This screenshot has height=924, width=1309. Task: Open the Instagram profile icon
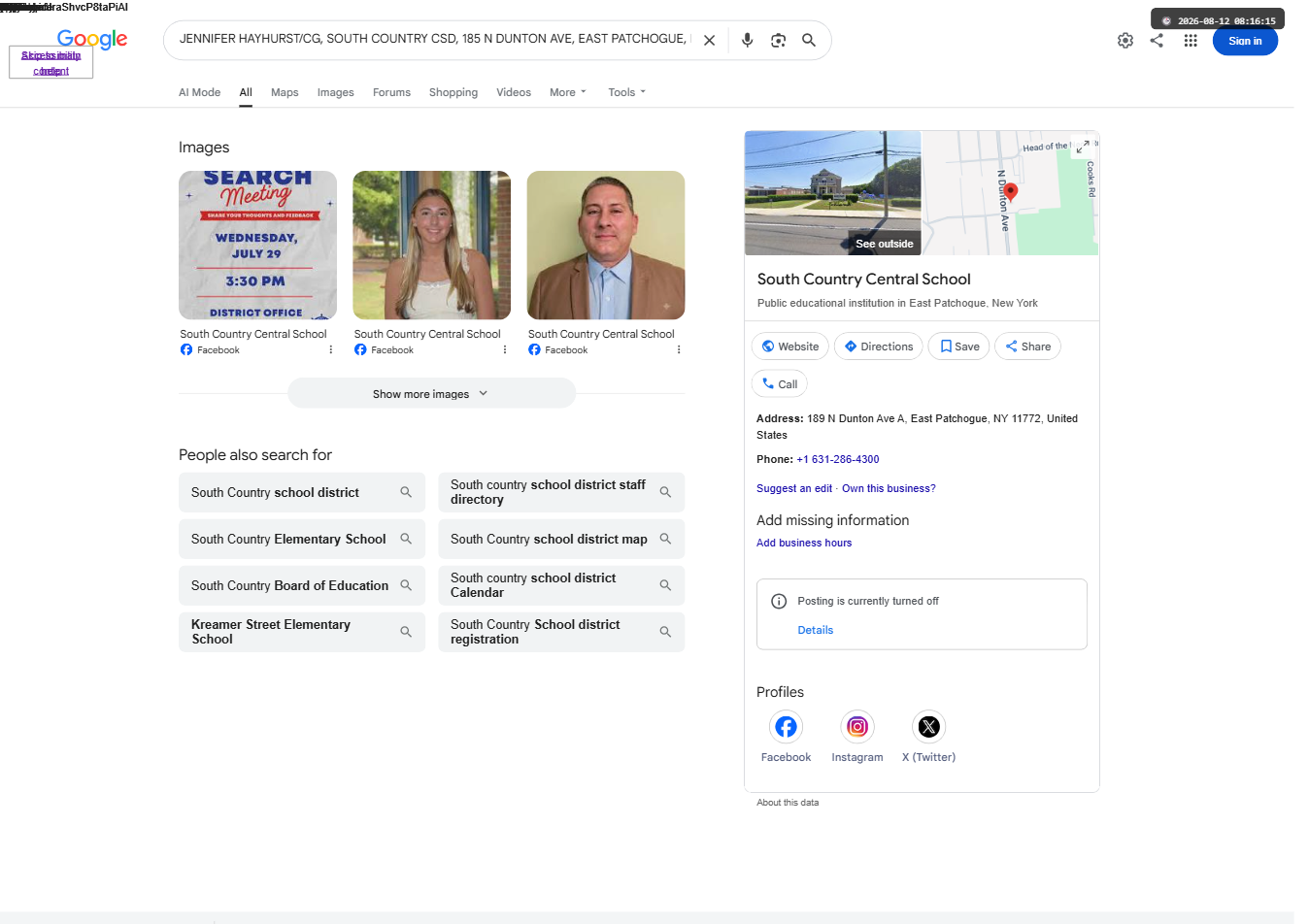tap(857, 727)
